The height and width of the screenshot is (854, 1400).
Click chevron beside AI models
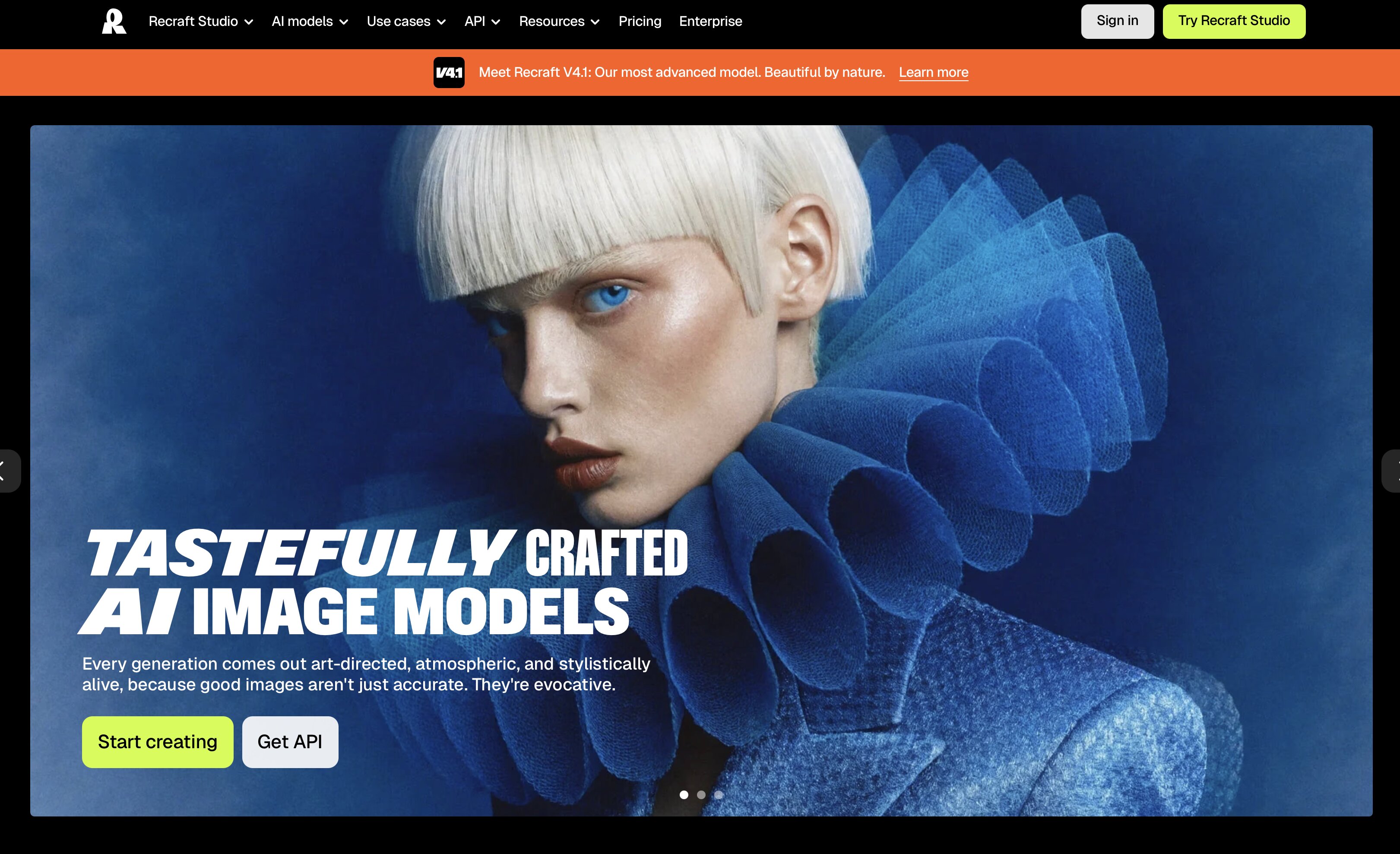(344, 22)
